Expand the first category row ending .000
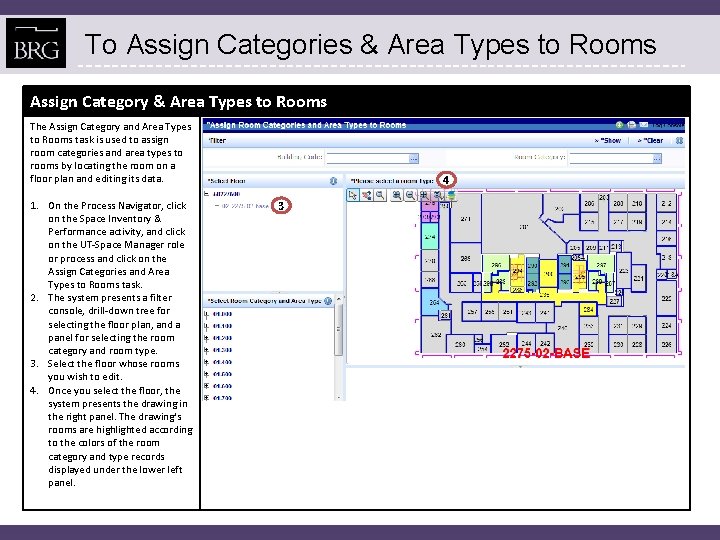 207,314
